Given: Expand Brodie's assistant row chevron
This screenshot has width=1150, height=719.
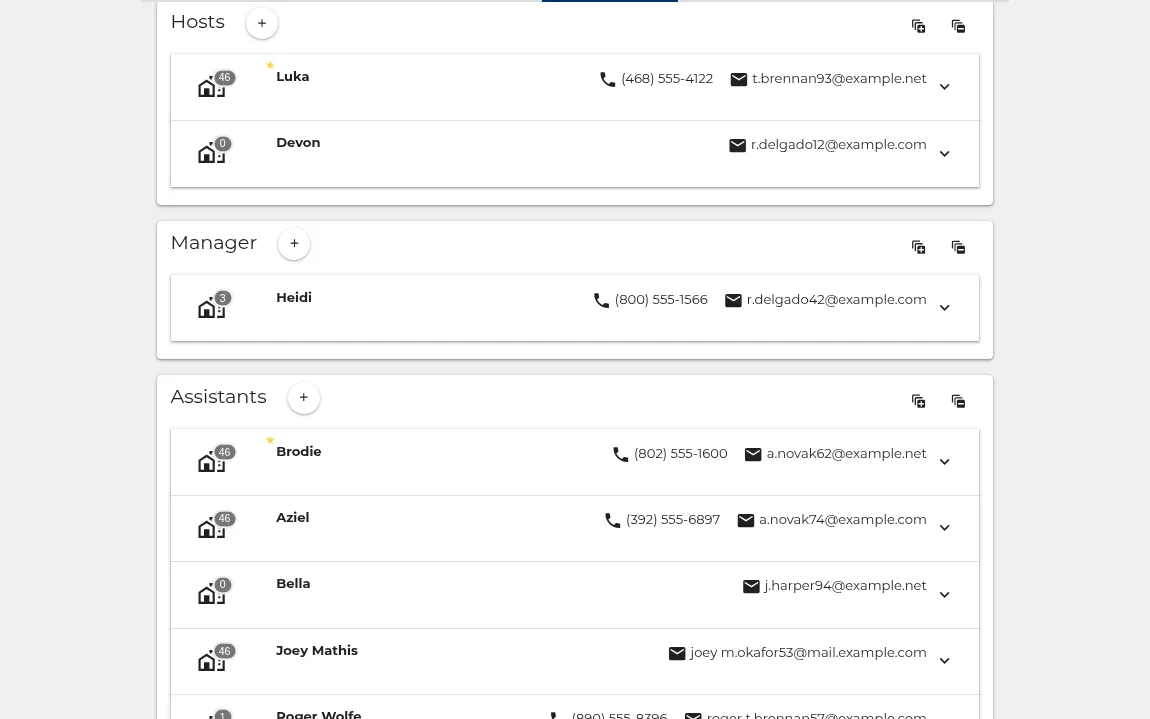Looking at the screenshot, I should tap(945, 461).
